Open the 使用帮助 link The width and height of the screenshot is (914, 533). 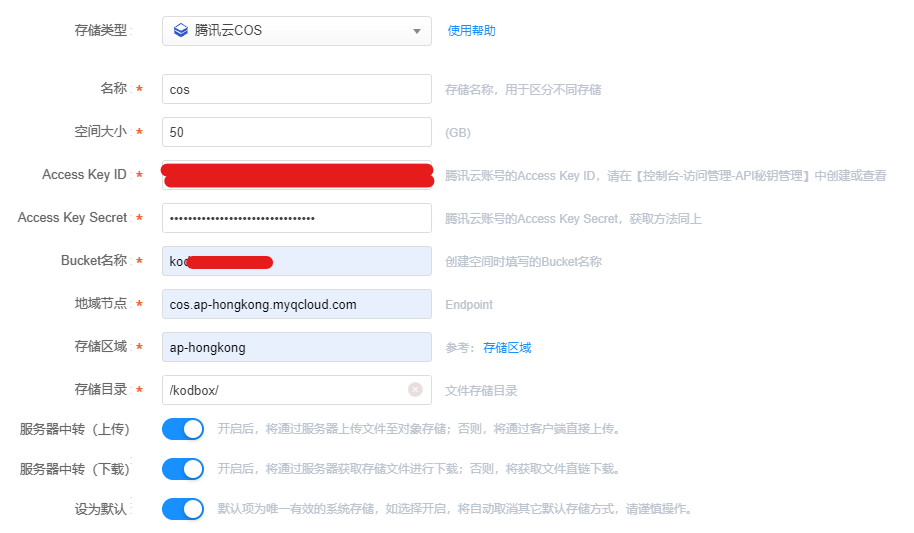click(471, 31)
